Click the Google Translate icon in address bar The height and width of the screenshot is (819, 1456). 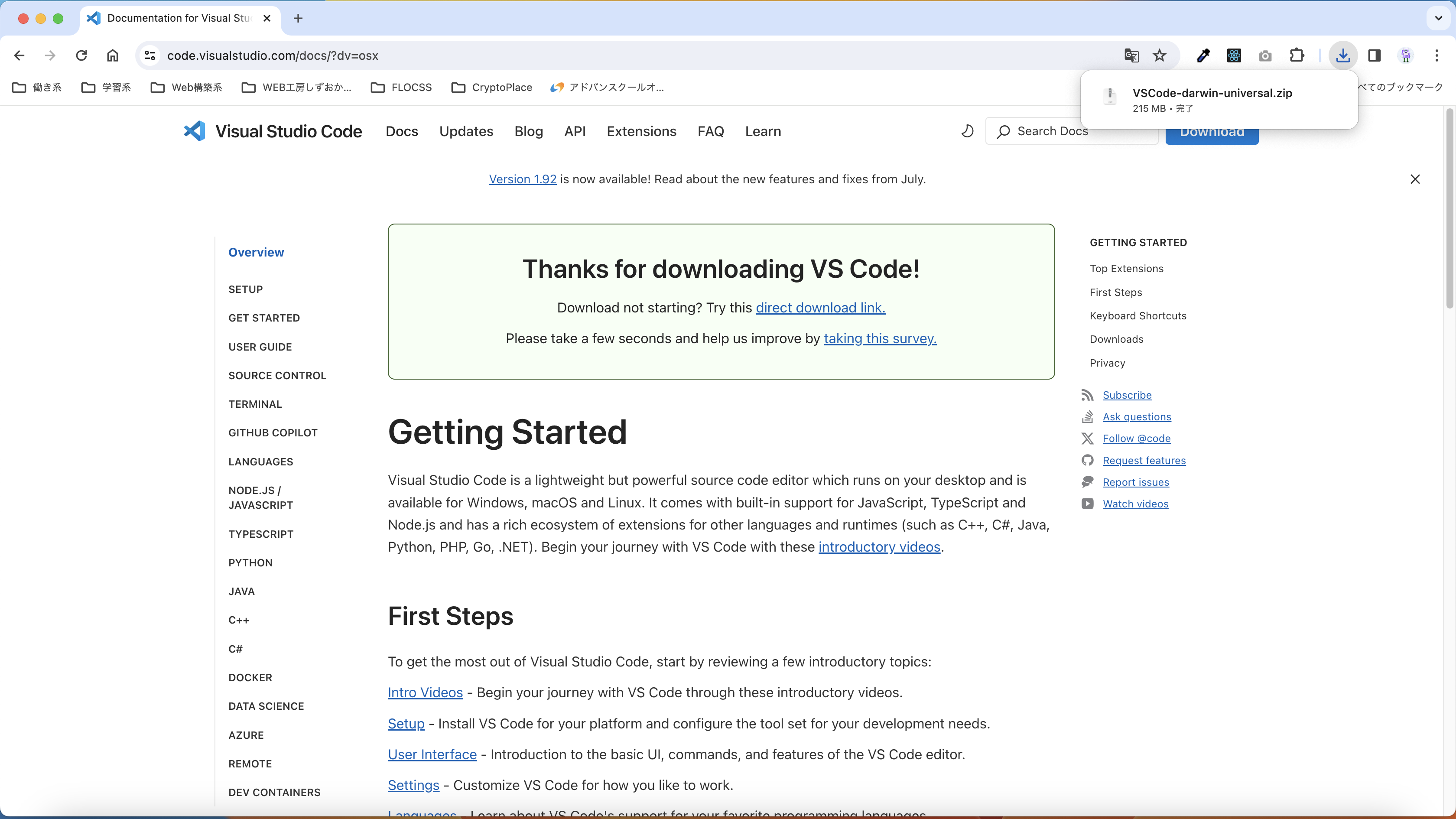[x=1131, y=55]
